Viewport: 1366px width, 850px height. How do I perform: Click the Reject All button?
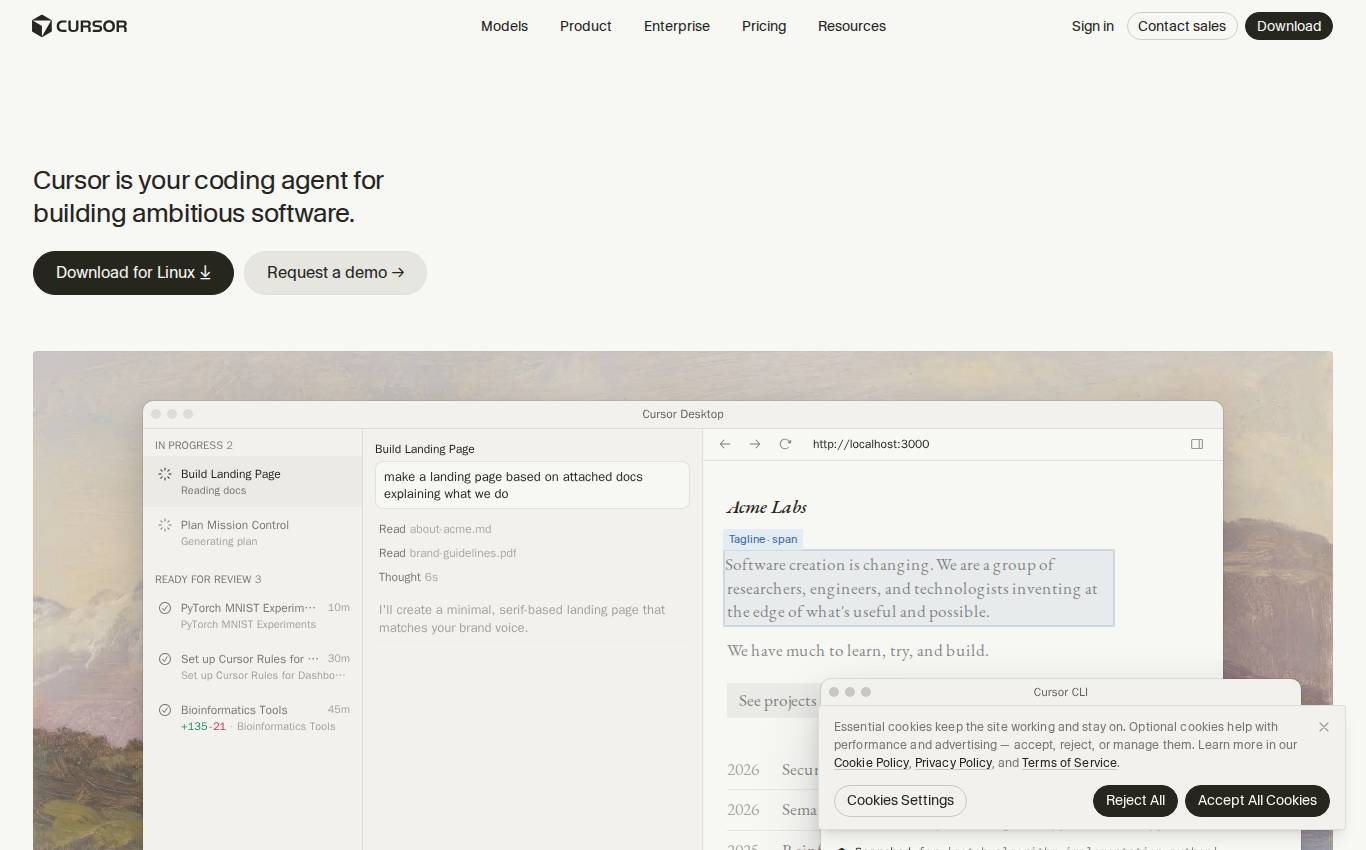click(x=1135, y=801)
